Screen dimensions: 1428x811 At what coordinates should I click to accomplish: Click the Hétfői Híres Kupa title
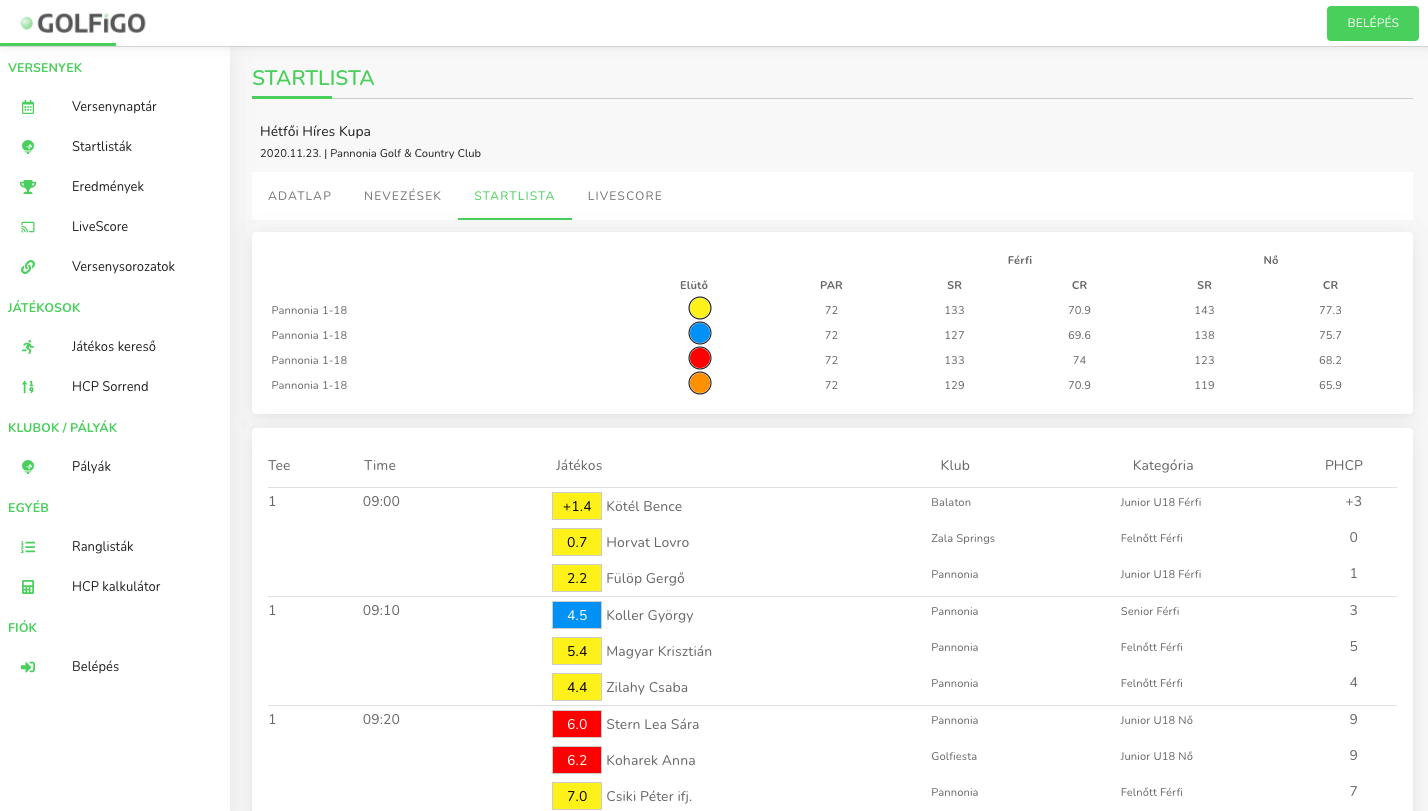(x=315, y=131)
